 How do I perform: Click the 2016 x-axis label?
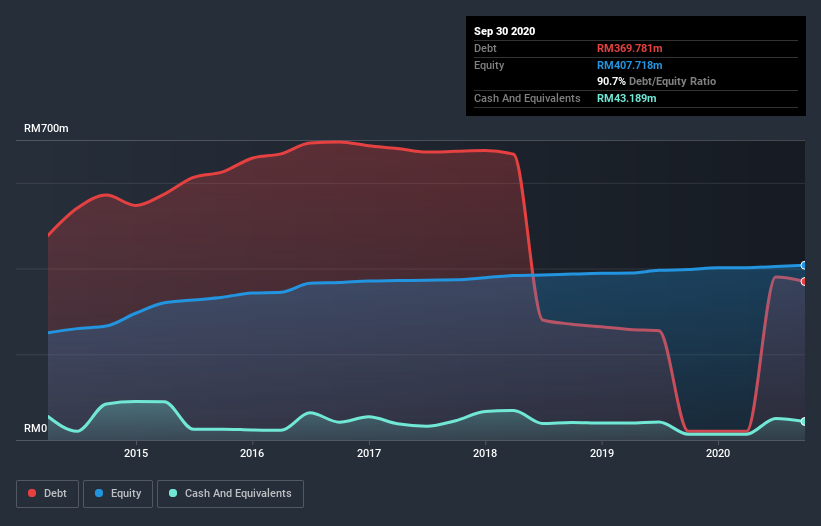pyautogui.click(x=252, y=453)
